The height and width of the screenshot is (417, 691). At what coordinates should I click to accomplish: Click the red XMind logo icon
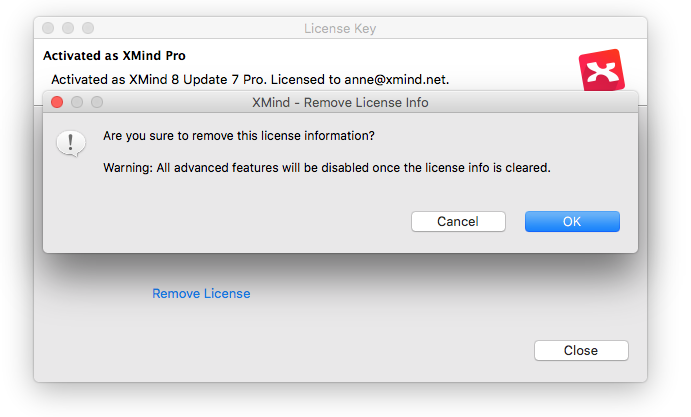point(602,71)
